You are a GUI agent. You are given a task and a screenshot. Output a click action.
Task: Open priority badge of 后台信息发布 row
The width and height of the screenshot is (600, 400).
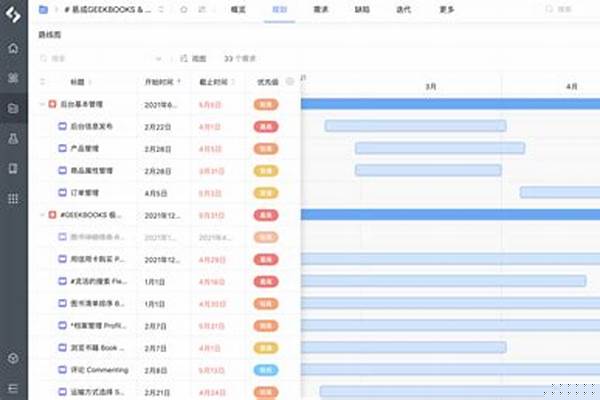click(x=266, y=126)
